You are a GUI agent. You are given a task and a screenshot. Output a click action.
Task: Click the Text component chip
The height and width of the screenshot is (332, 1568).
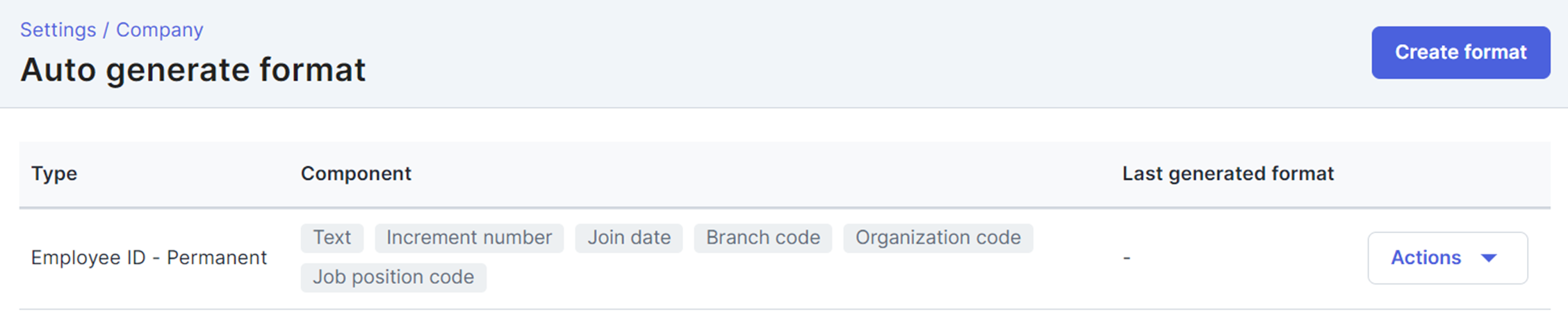[332, 237]
